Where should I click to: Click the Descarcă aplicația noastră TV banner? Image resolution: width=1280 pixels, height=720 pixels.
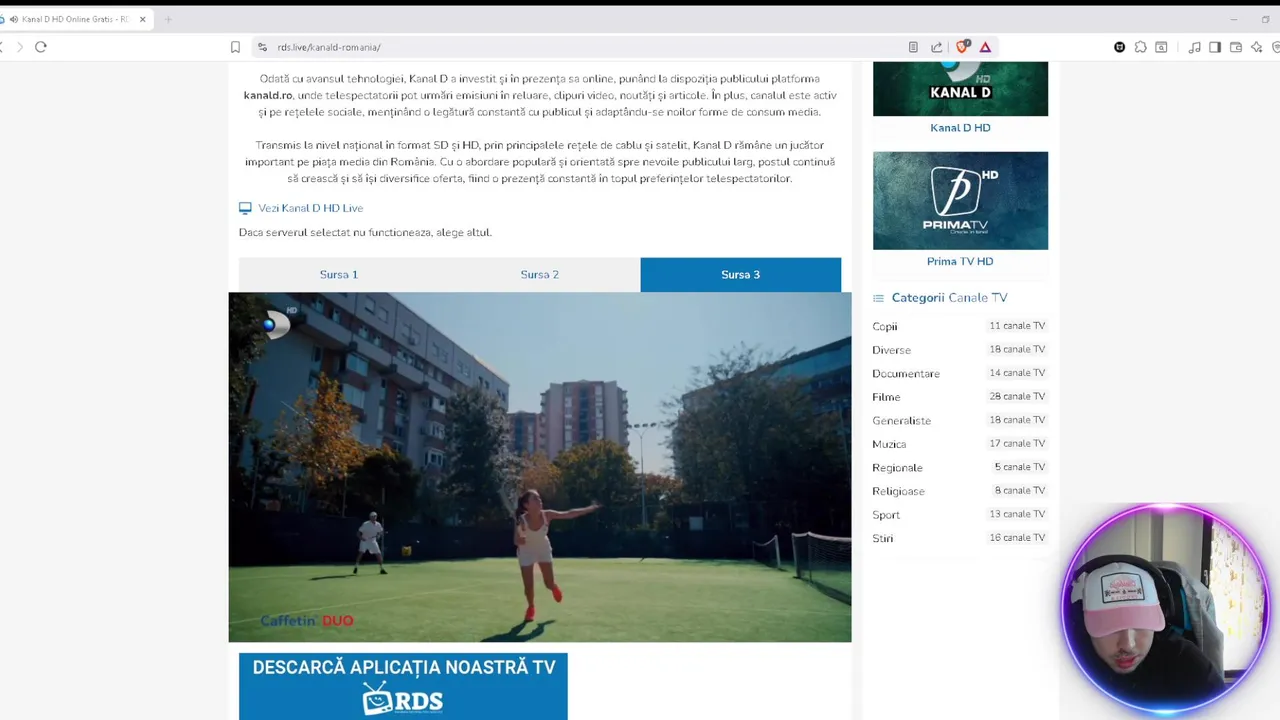pos(403,687)
